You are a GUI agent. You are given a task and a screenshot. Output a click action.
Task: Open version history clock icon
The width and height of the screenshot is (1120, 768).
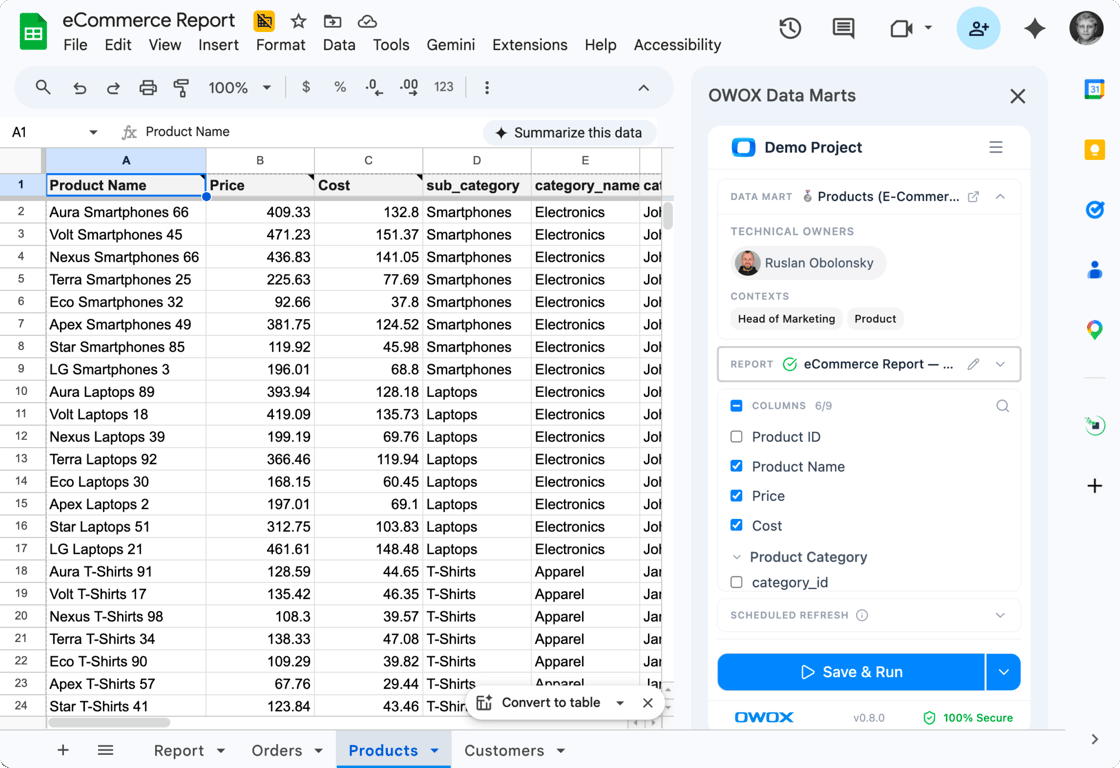(790, 29)
